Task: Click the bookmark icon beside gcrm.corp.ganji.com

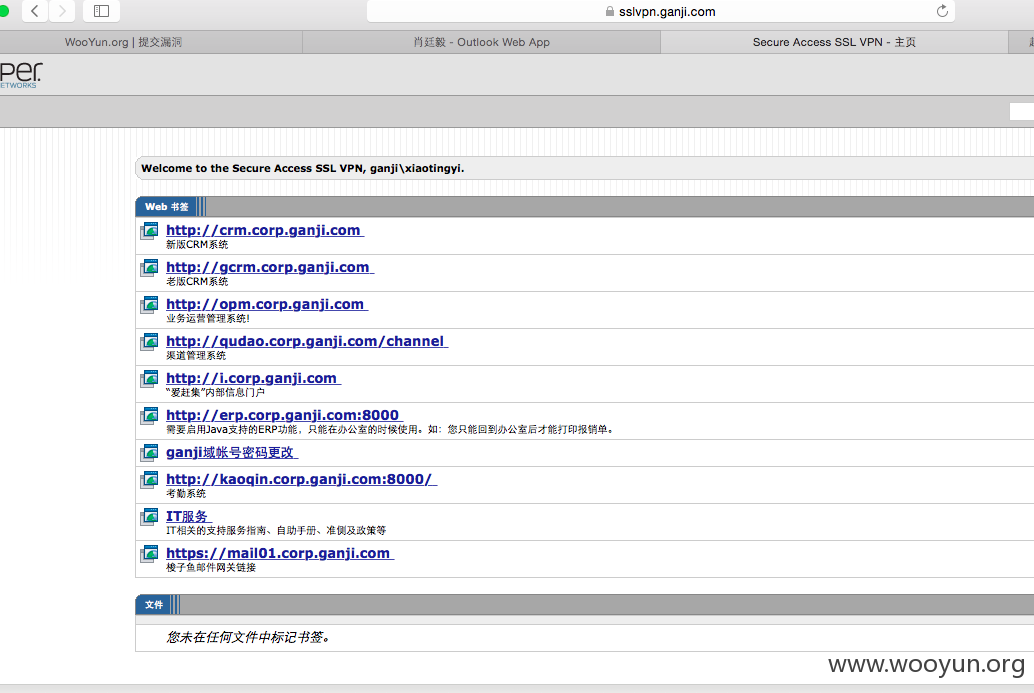Action: pyautogui.click(x=149, y=268)
